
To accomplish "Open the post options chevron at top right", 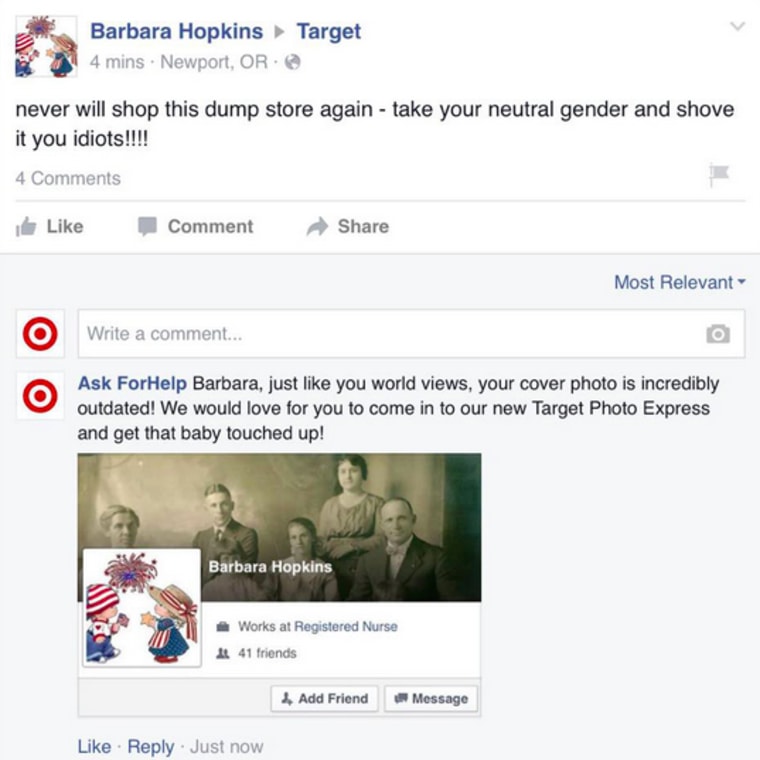I will pos(737,26).
